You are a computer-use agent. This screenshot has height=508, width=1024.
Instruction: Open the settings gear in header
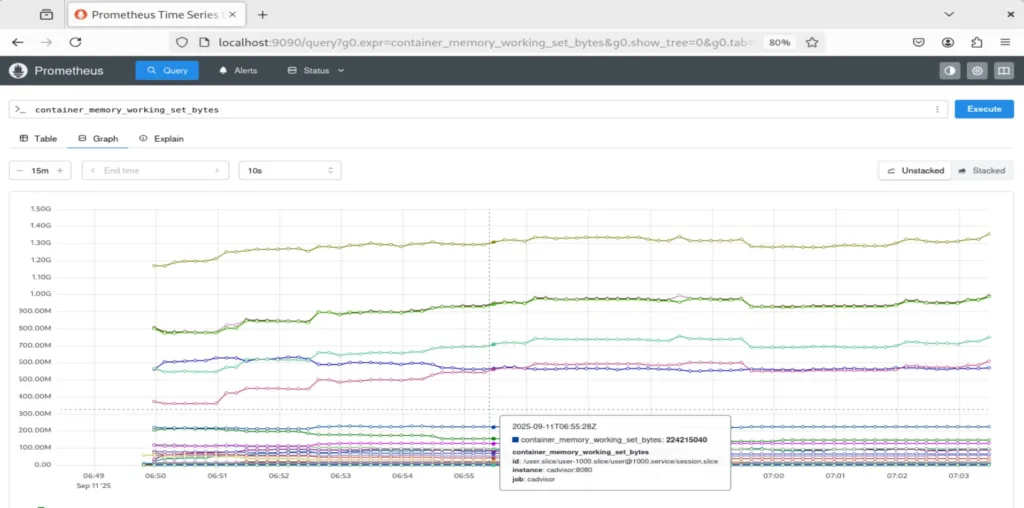click(977, 71)
